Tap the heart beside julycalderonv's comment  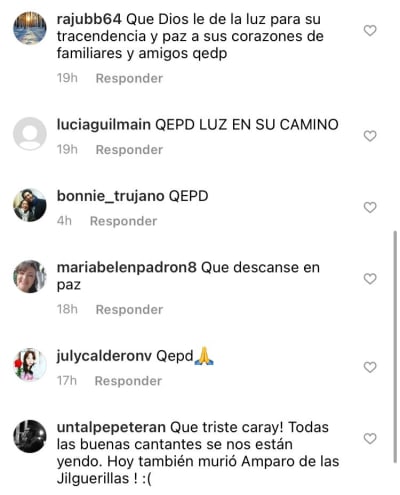(370, 367)
